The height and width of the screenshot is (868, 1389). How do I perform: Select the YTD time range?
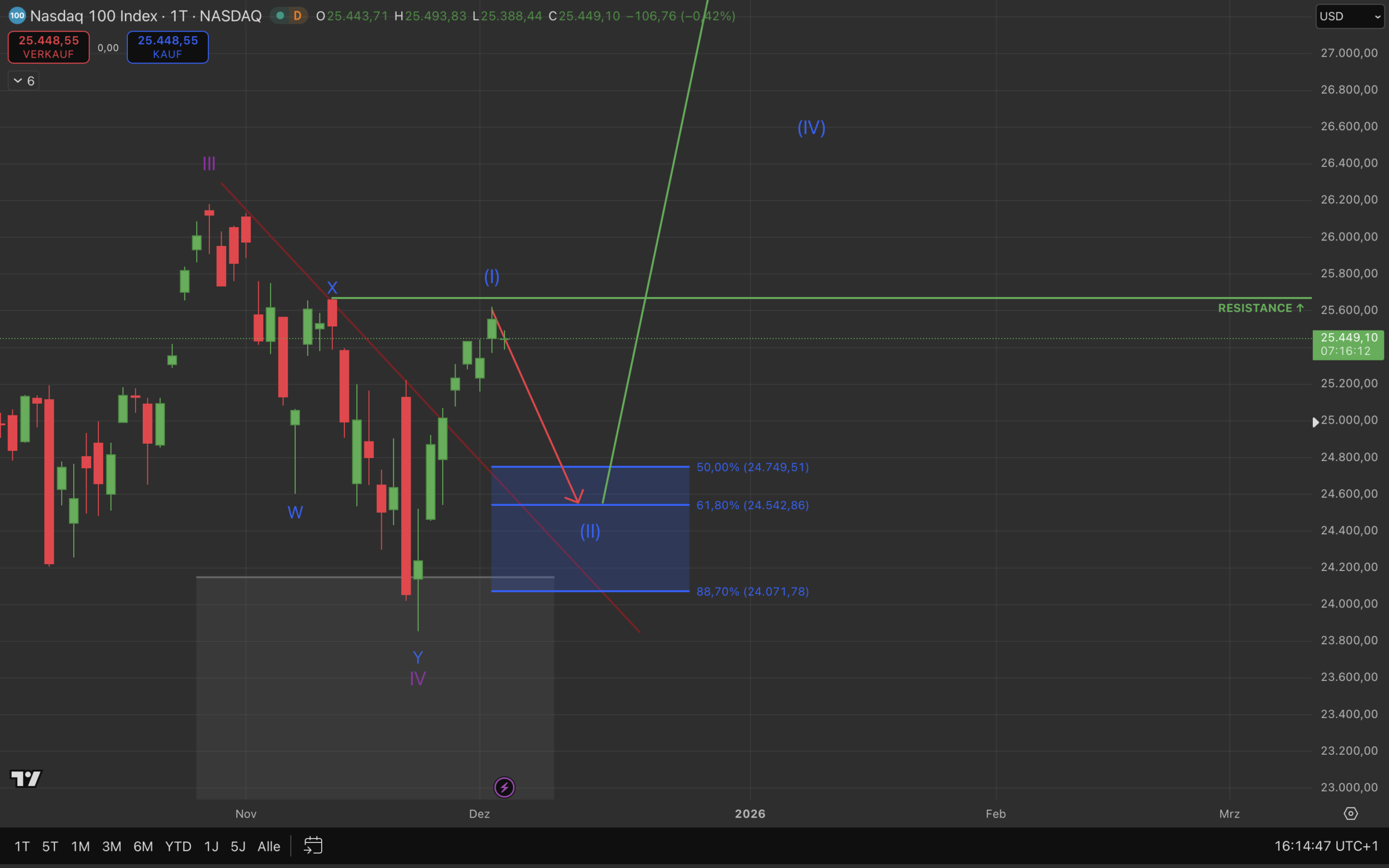[x=178, y=846]
